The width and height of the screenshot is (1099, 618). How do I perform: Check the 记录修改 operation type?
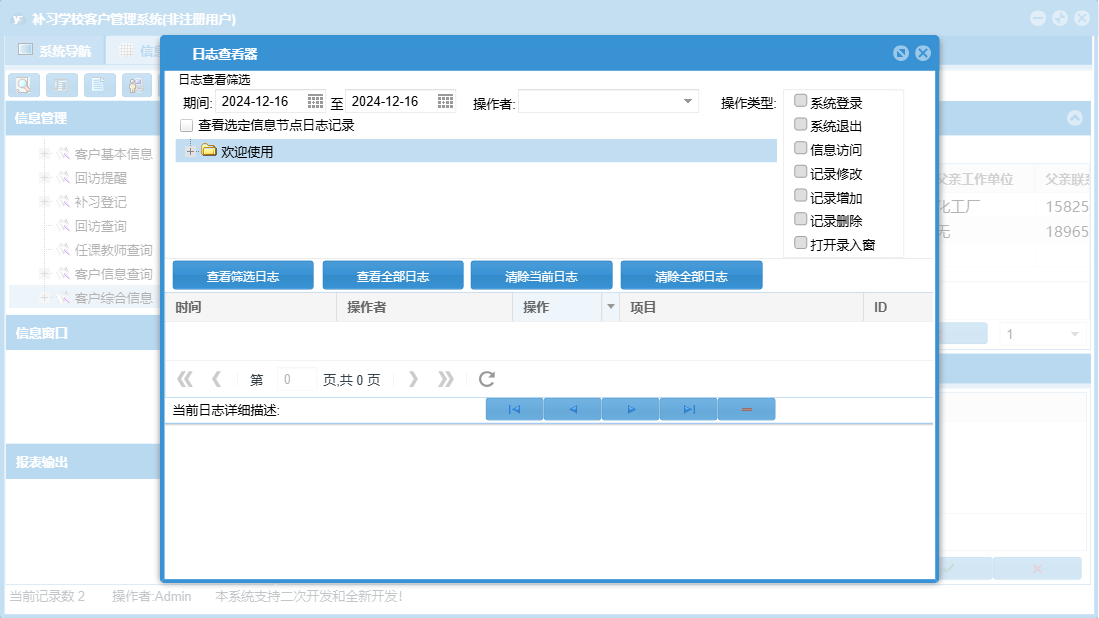(x=800, y=172)
